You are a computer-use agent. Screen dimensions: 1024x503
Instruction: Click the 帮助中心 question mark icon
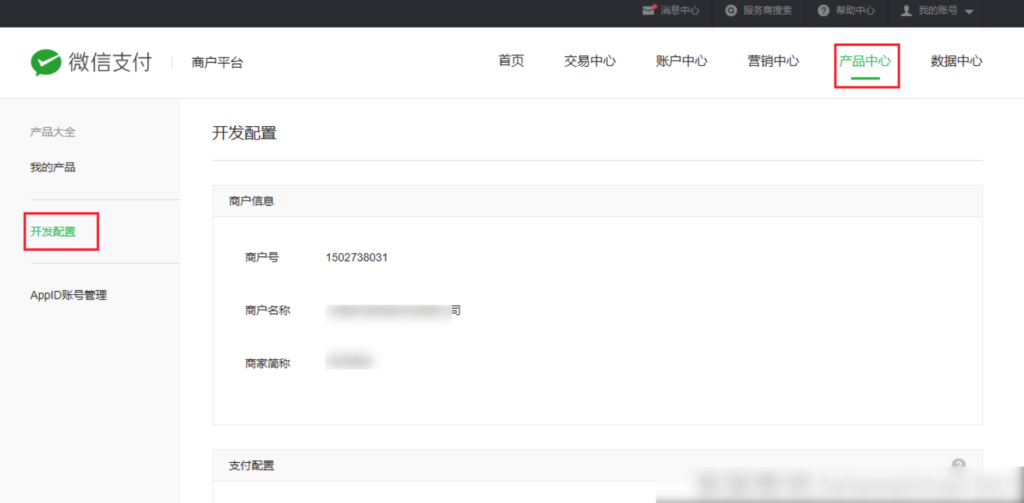[x=823, y=11]
